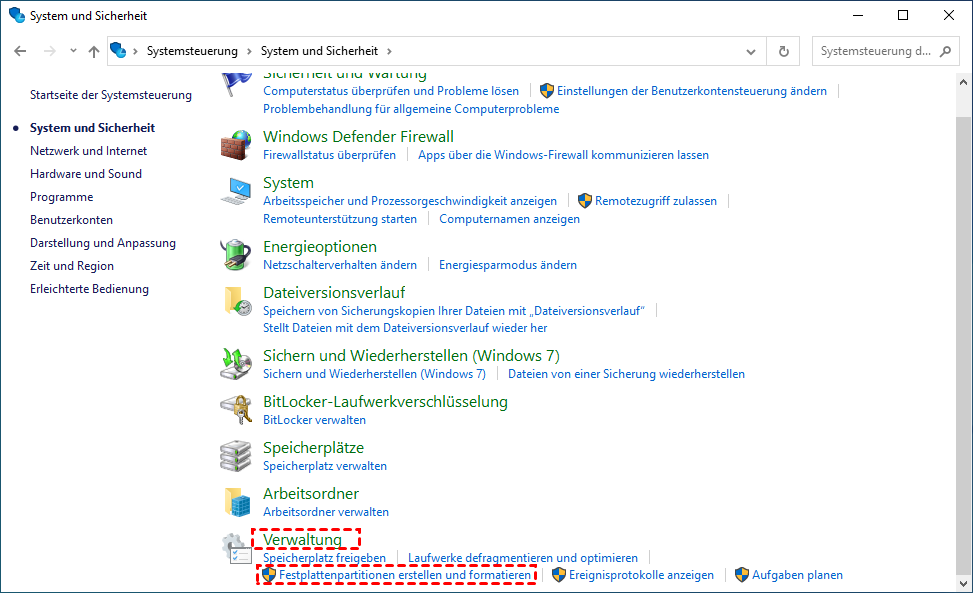
Task: Click the search magnifier icon
Action: [x=945, y=51]
